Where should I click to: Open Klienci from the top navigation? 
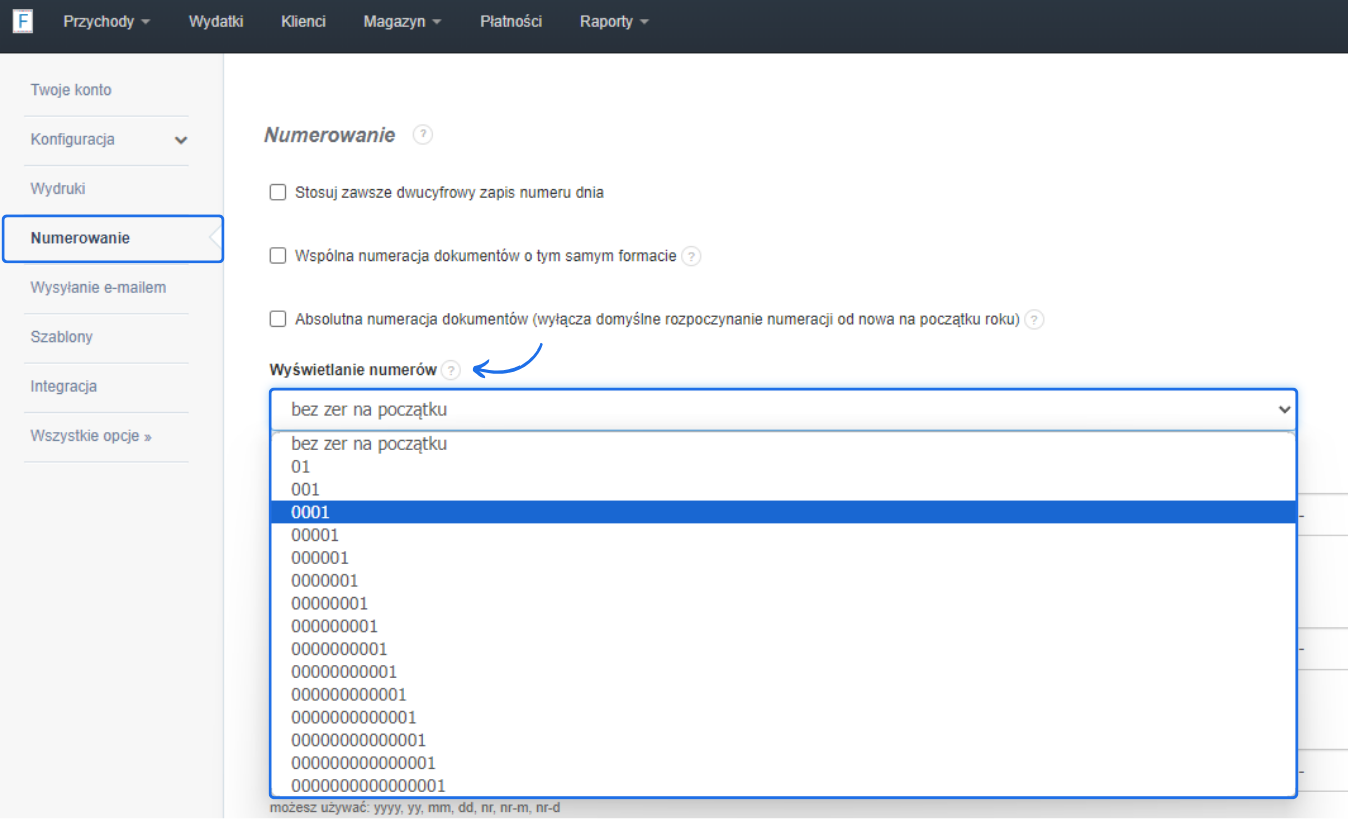pyautogui.click(x=303, y=21)
